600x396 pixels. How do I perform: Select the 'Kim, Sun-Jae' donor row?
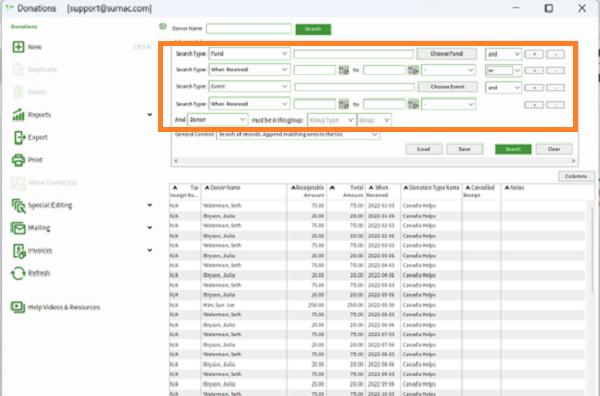[x=377, y=305]
